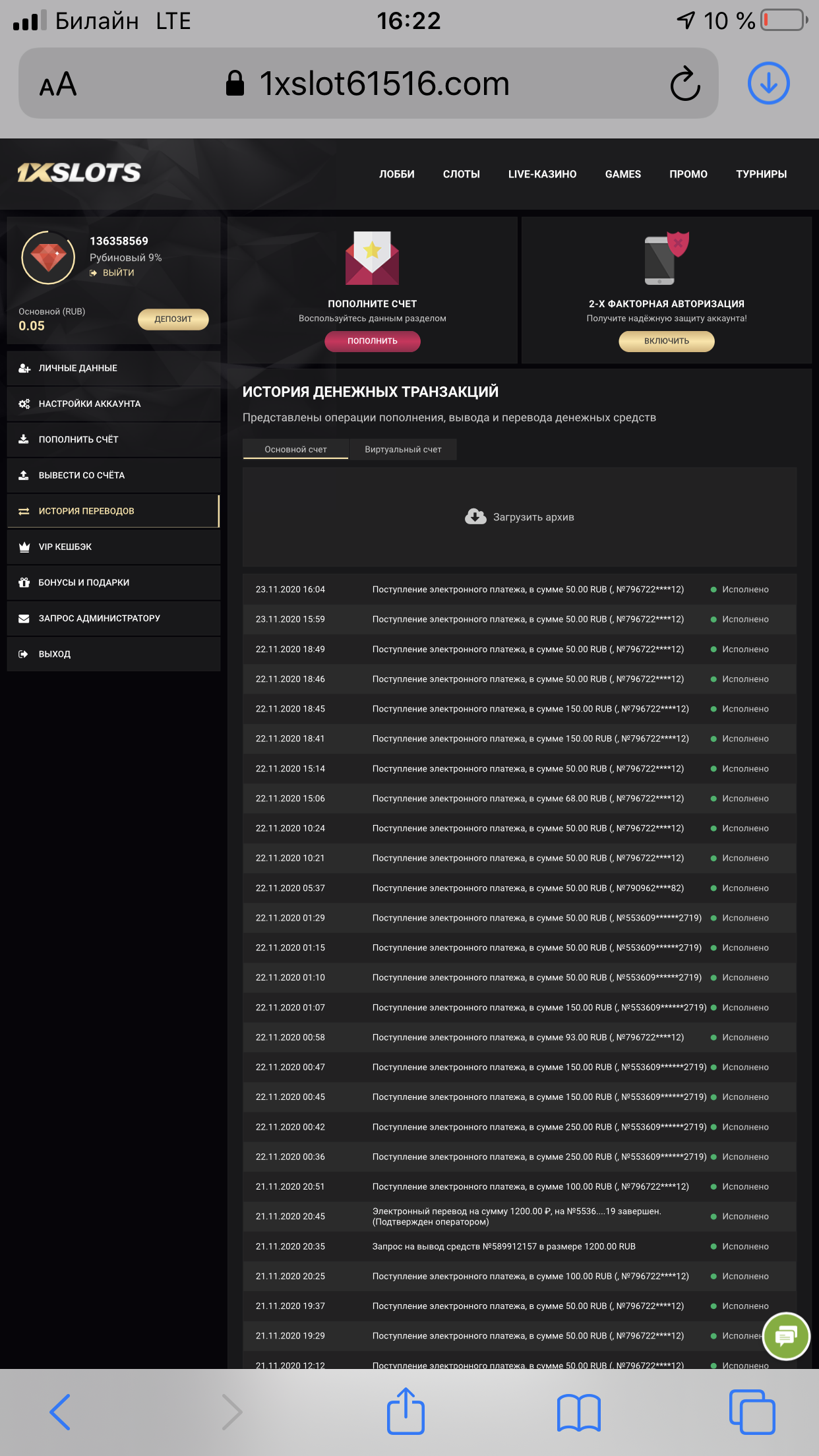Screen dimensions: 819x1456
Task: Click the ВЫЙТИ link under account ID
Action: 112,272
